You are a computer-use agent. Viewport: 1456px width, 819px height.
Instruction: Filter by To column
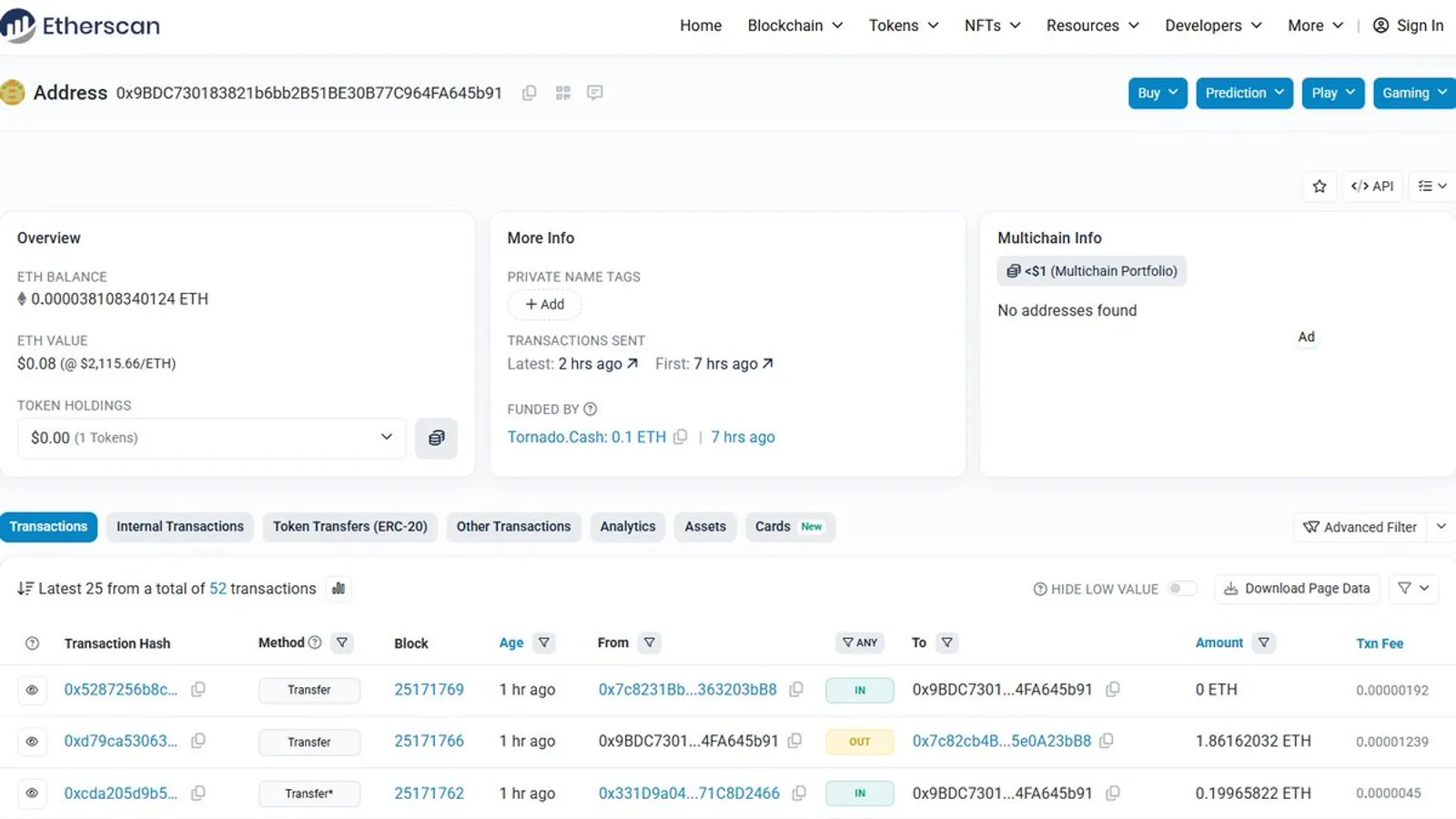947,642
